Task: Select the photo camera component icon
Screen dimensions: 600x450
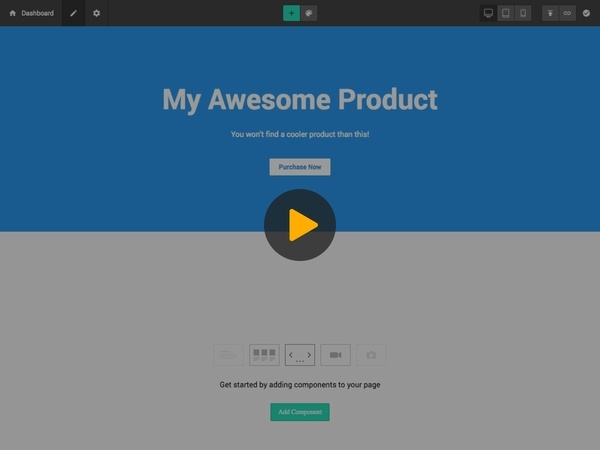Action: [x=371, y=355]
